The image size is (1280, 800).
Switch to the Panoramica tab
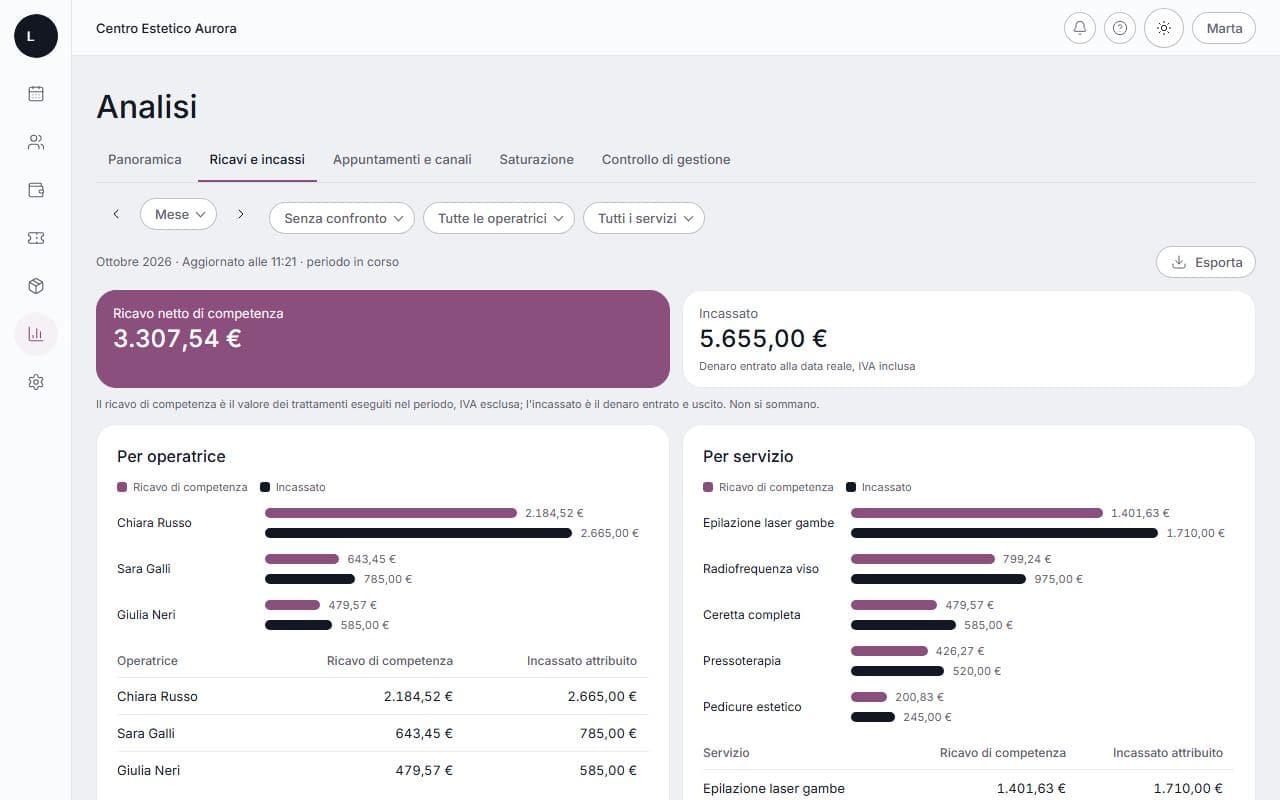[145, 159]
